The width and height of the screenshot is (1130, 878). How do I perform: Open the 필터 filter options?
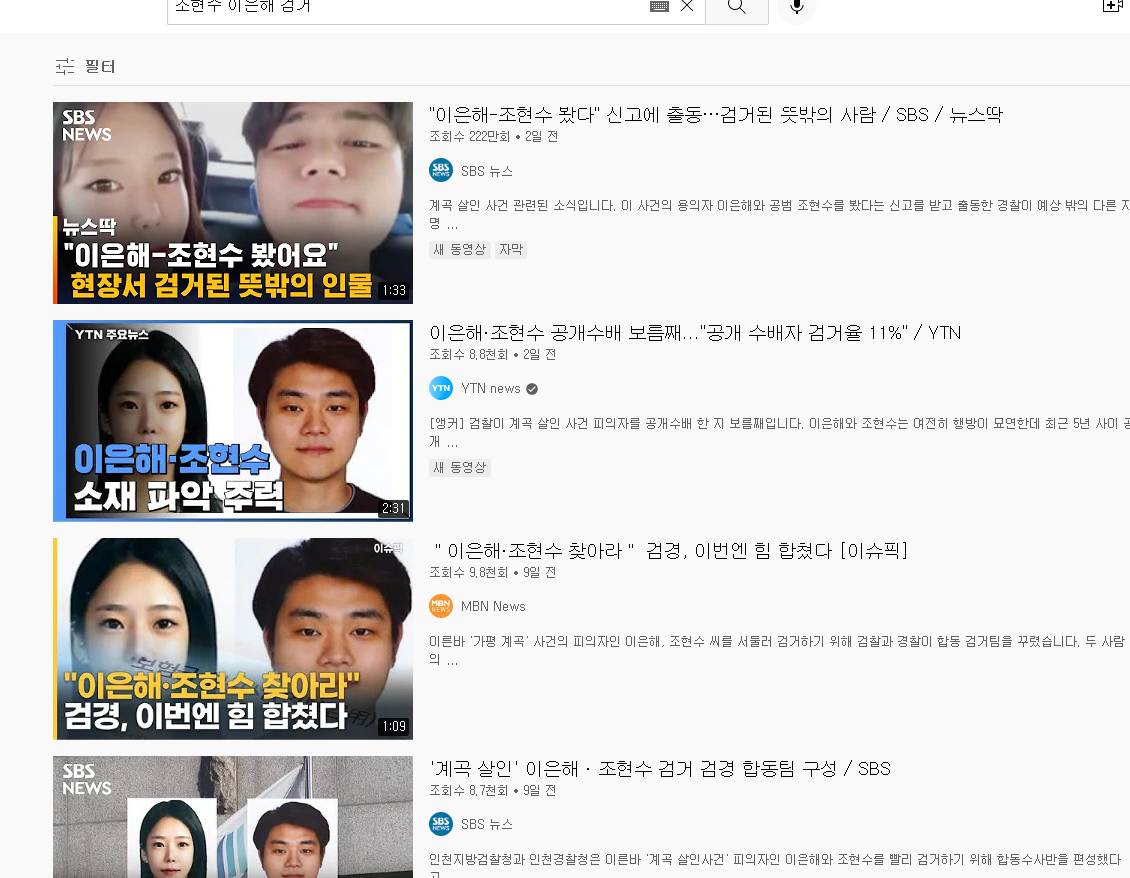(x=86, y=66)
